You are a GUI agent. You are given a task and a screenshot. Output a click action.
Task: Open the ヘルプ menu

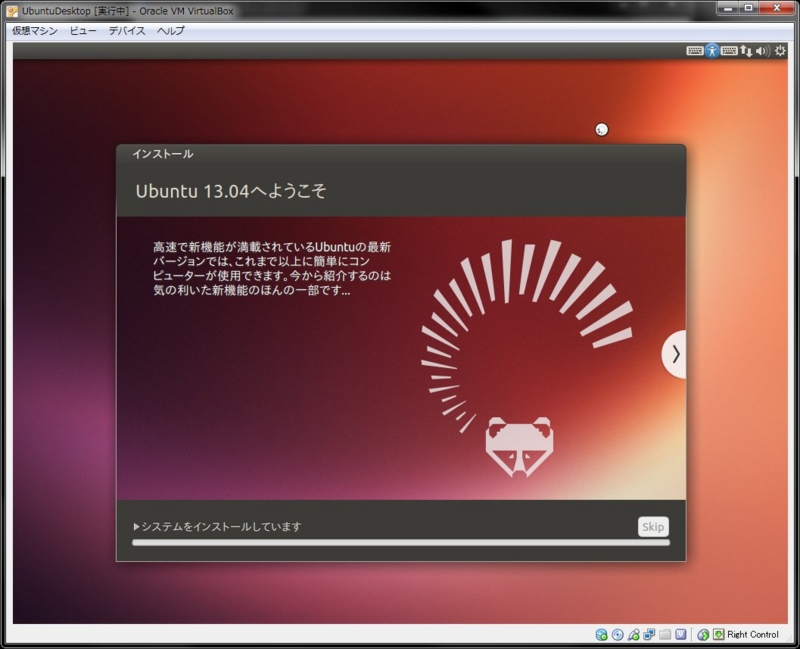(170, 31)
